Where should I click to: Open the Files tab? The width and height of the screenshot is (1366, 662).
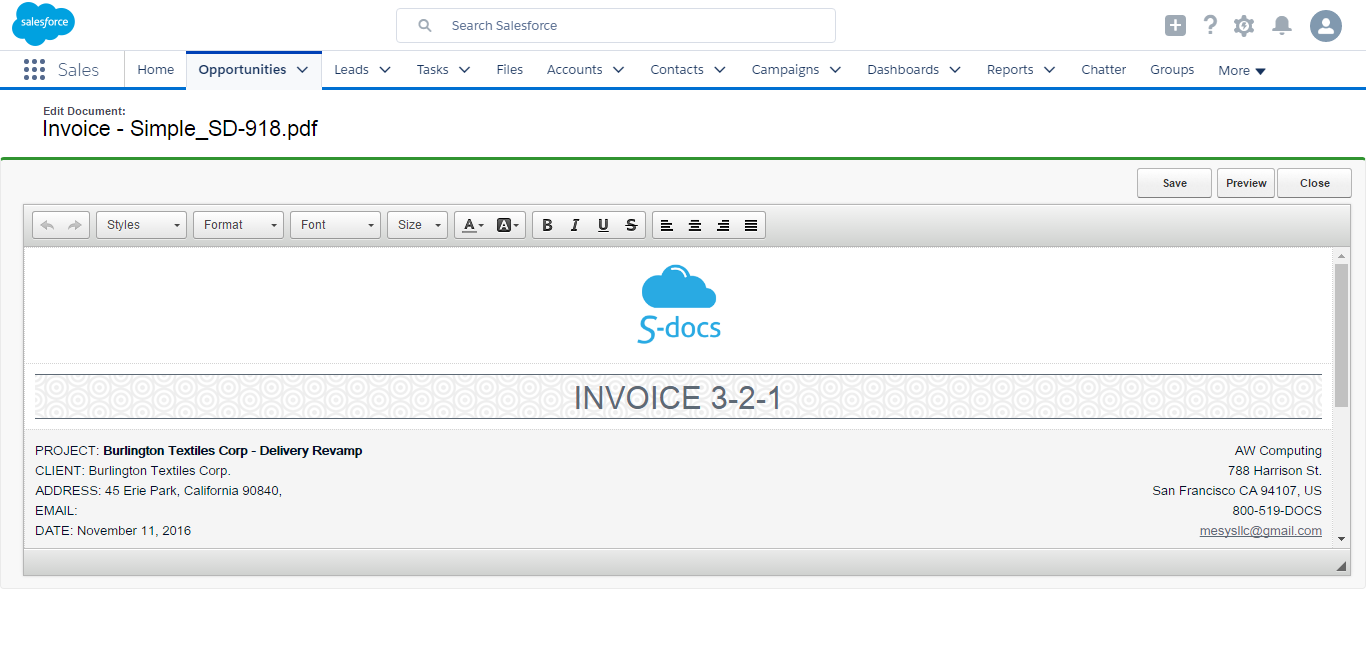click(510, 70)
